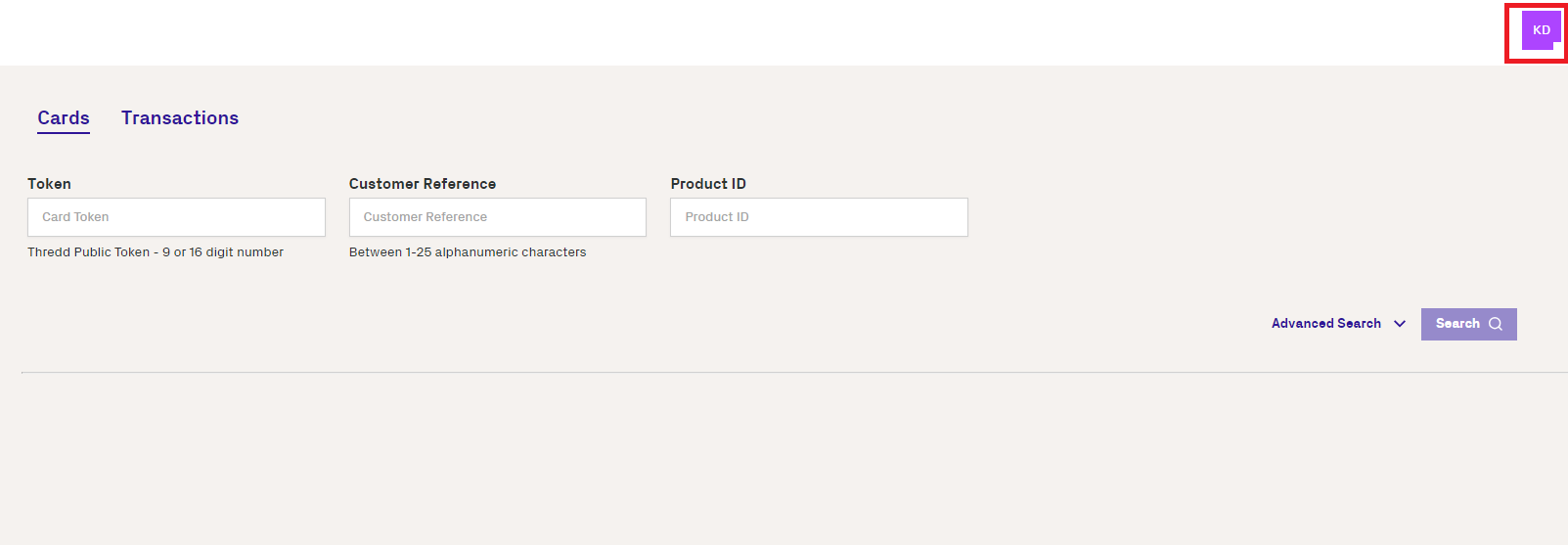
Task: Switch to the Transactions tab
Action: pyautogui.click(x=180, y=118)
